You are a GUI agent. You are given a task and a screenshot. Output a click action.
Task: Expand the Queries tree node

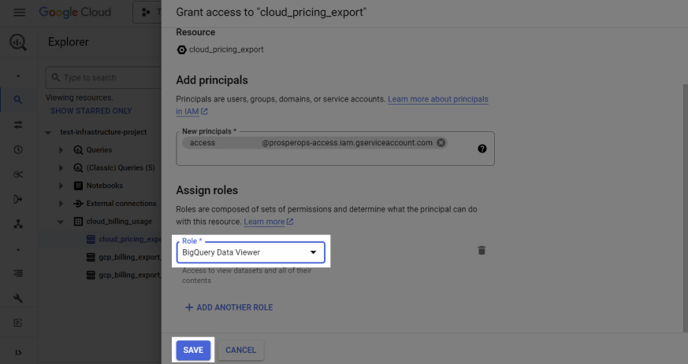click(x=61, y=150)
